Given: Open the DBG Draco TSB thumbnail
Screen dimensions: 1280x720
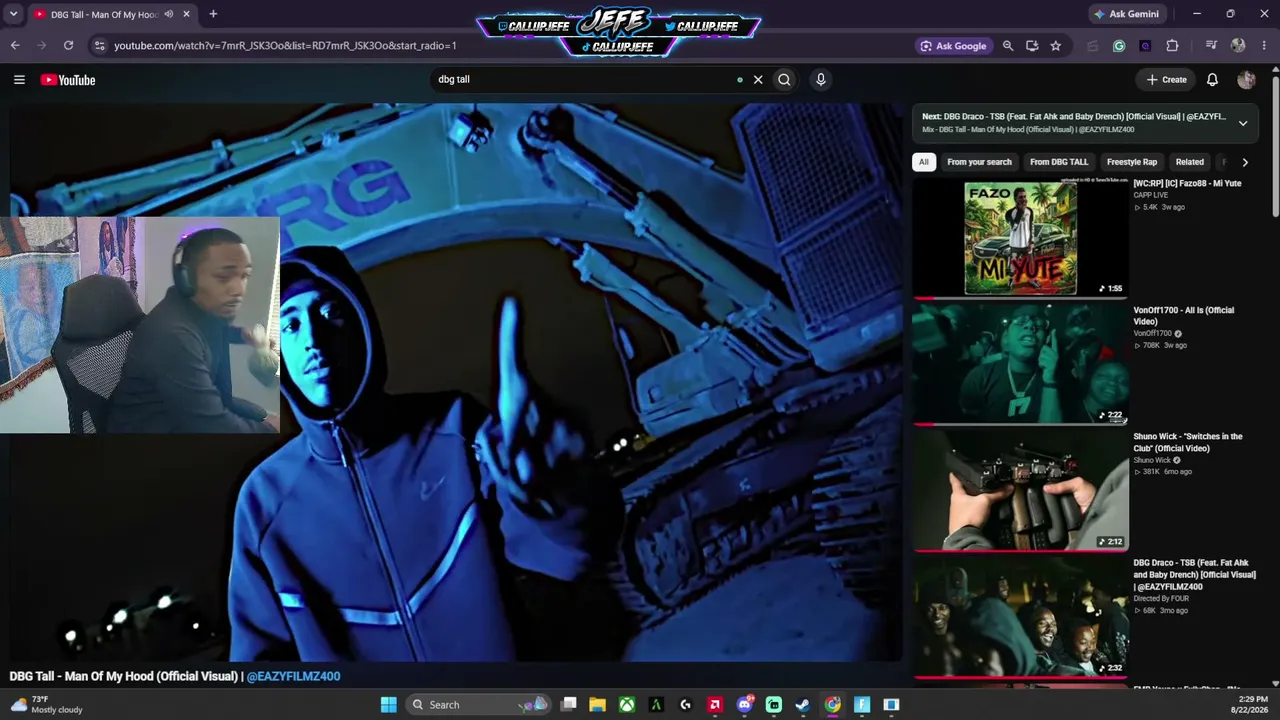Looking at the screenshot, I should 1020,617.
